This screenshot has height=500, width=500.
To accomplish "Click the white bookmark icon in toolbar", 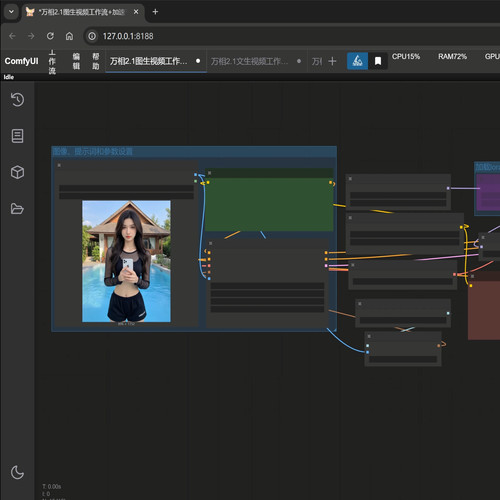I will click(378, 61).
